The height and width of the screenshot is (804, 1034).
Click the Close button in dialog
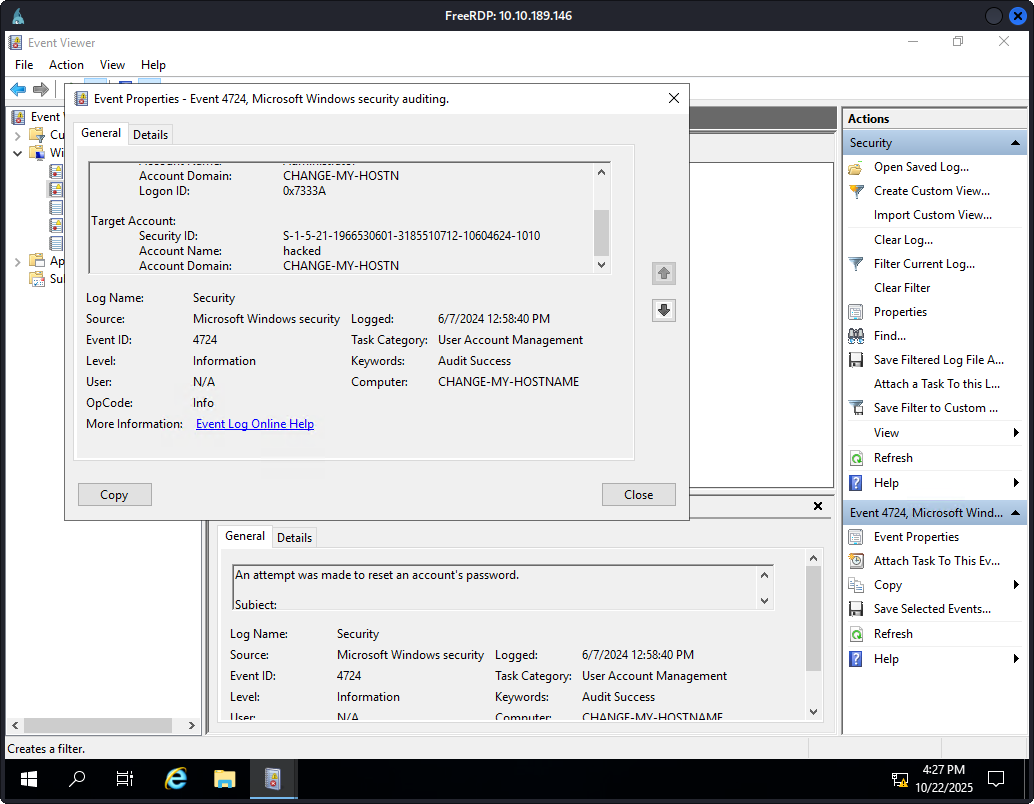point(638,495)
